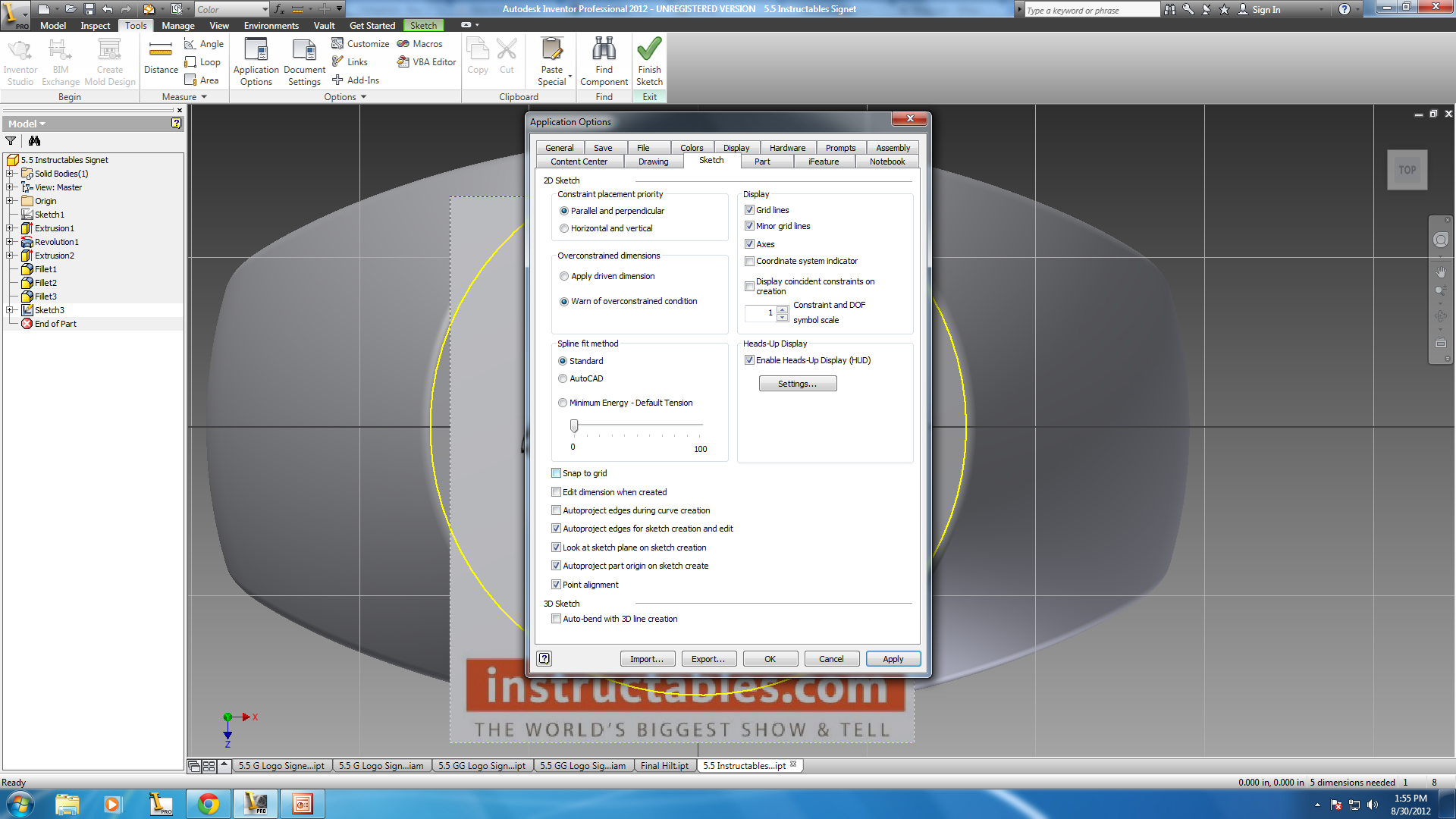
Task: Switch to the Colors tab
Action: coord(692,148)
